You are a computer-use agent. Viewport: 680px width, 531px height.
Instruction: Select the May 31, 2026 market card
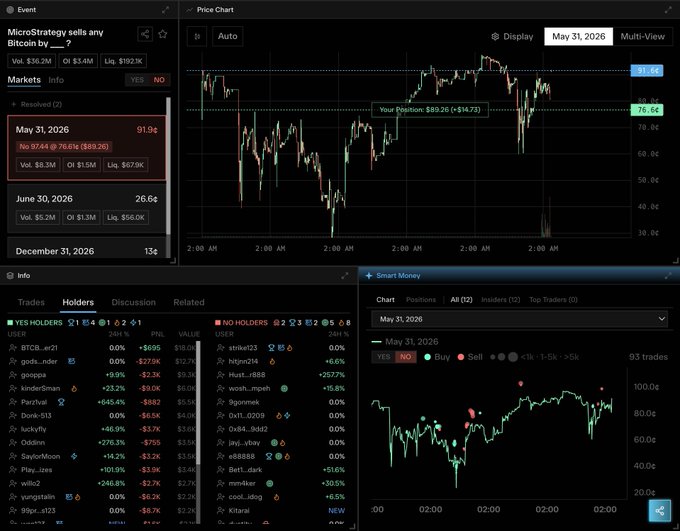(87, 148)
